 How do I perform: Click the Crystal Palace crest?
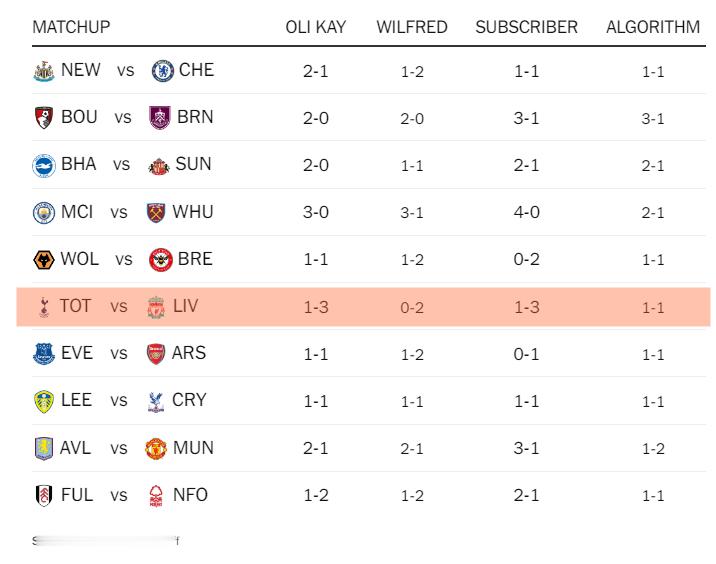155,401
